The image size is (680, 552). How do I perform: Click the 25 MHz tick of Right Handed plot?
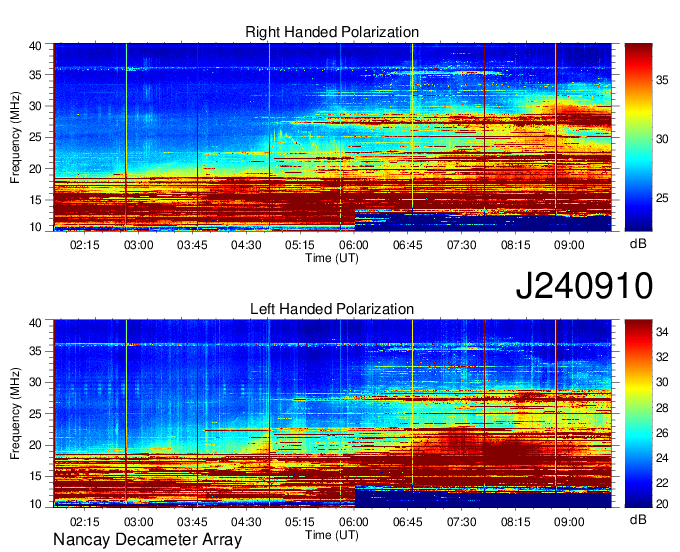pos(35,137)
